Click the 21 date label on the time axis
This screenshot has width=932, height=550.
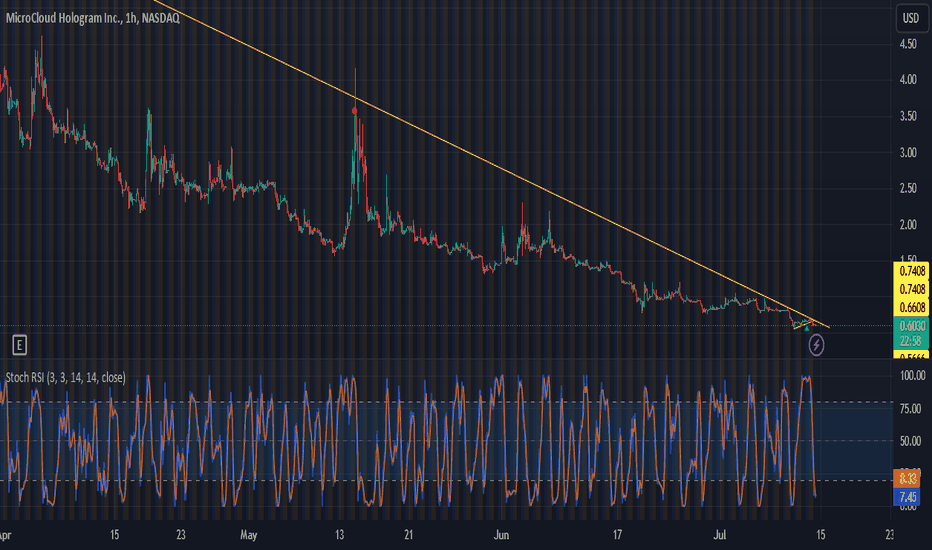click(x=408, y=535)
